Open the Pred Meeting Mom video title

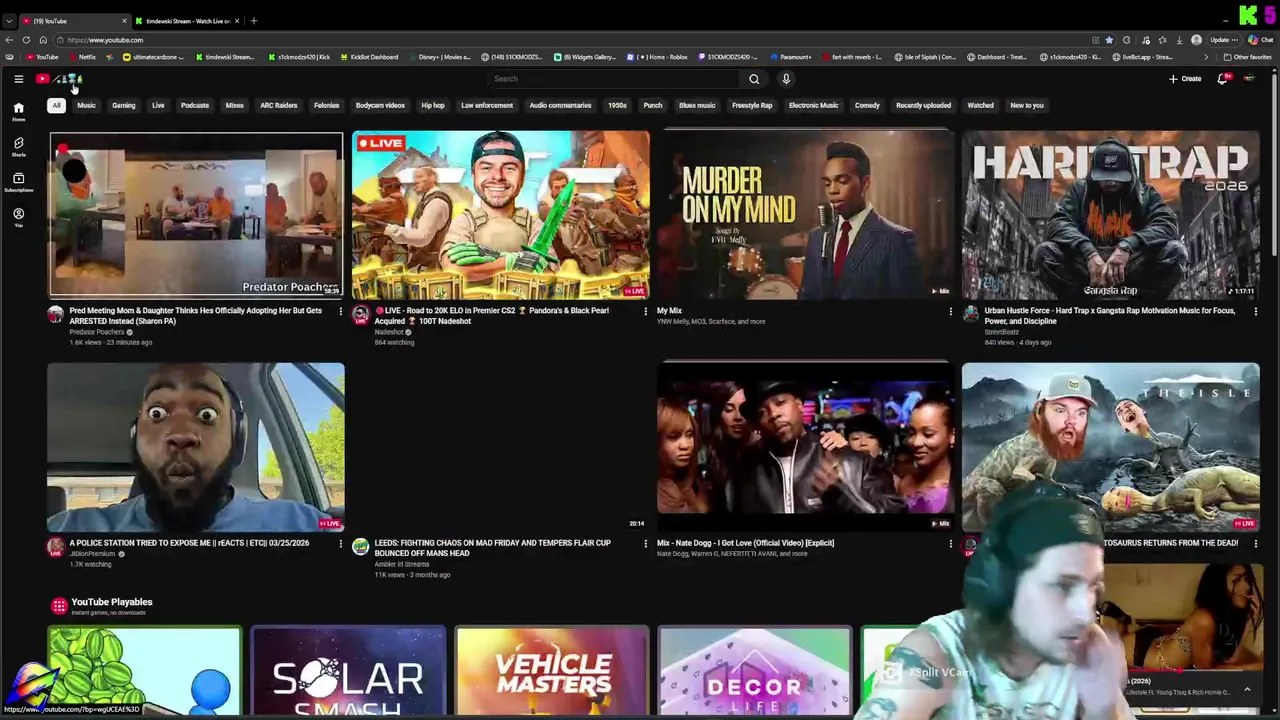[x=196, y=316]
